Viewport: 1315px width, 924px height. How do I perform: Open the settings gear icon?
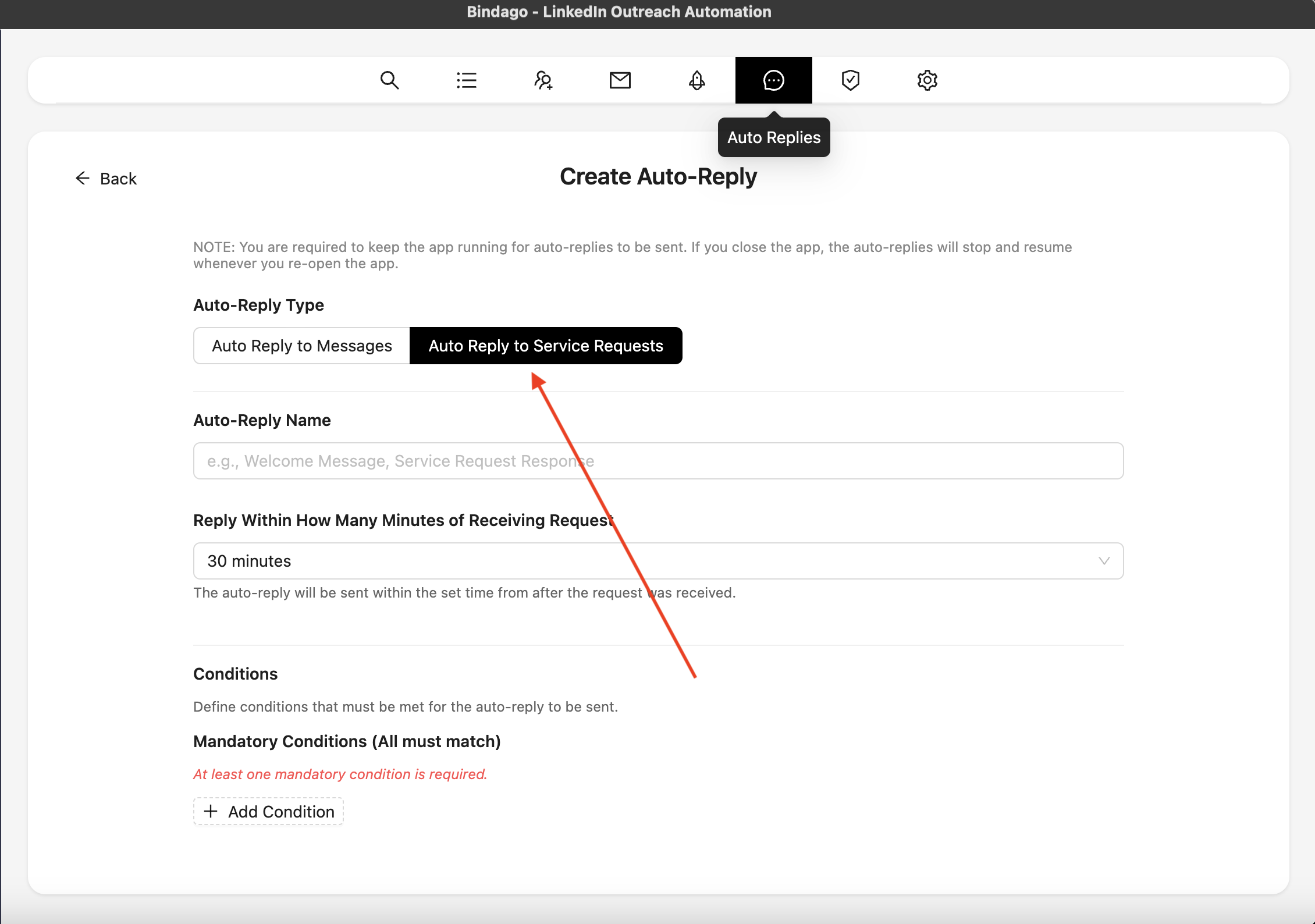tap(927, 80)
